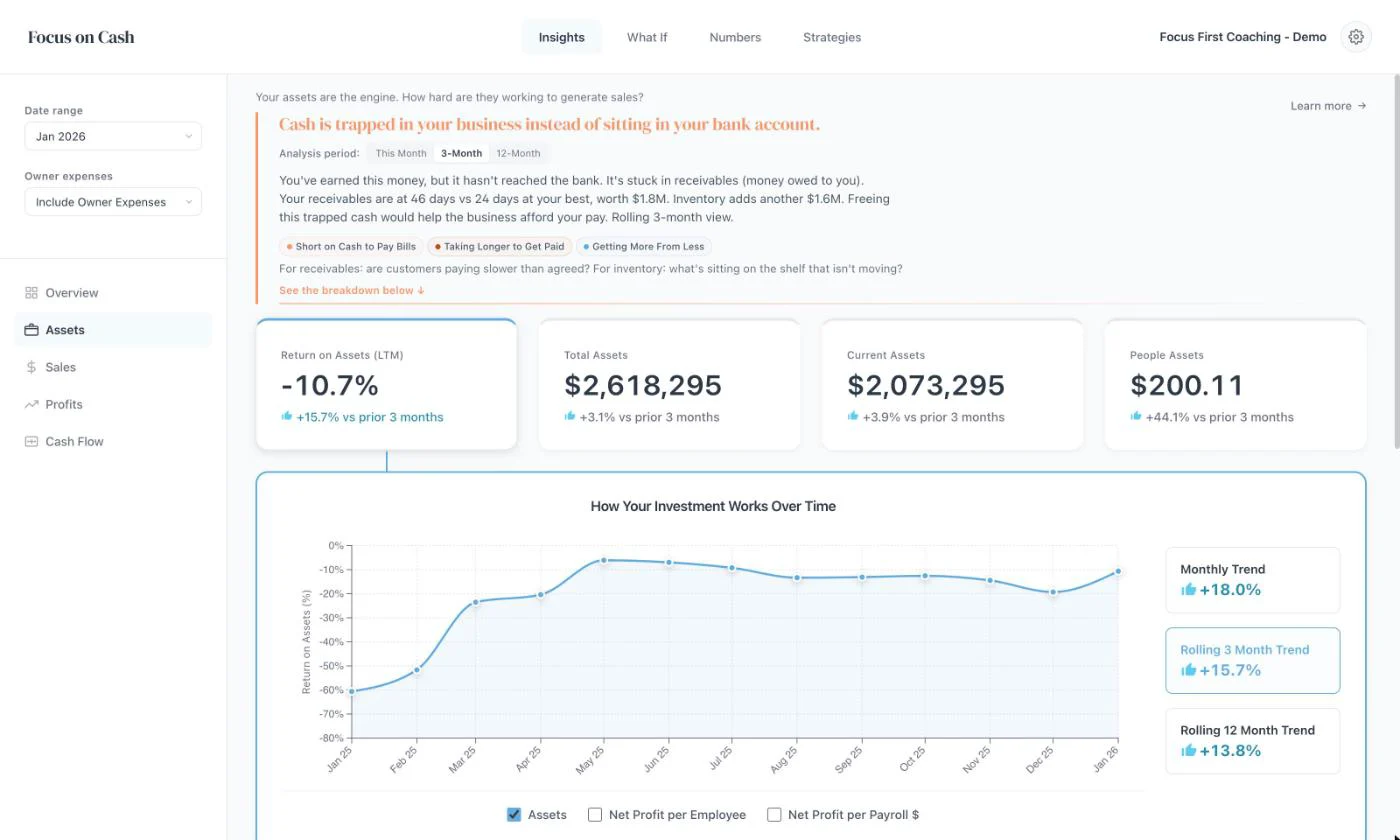This screenshot has height=840, width=1400.
Task: Click the Focus on Cash logo
Action: click(81, 37)
